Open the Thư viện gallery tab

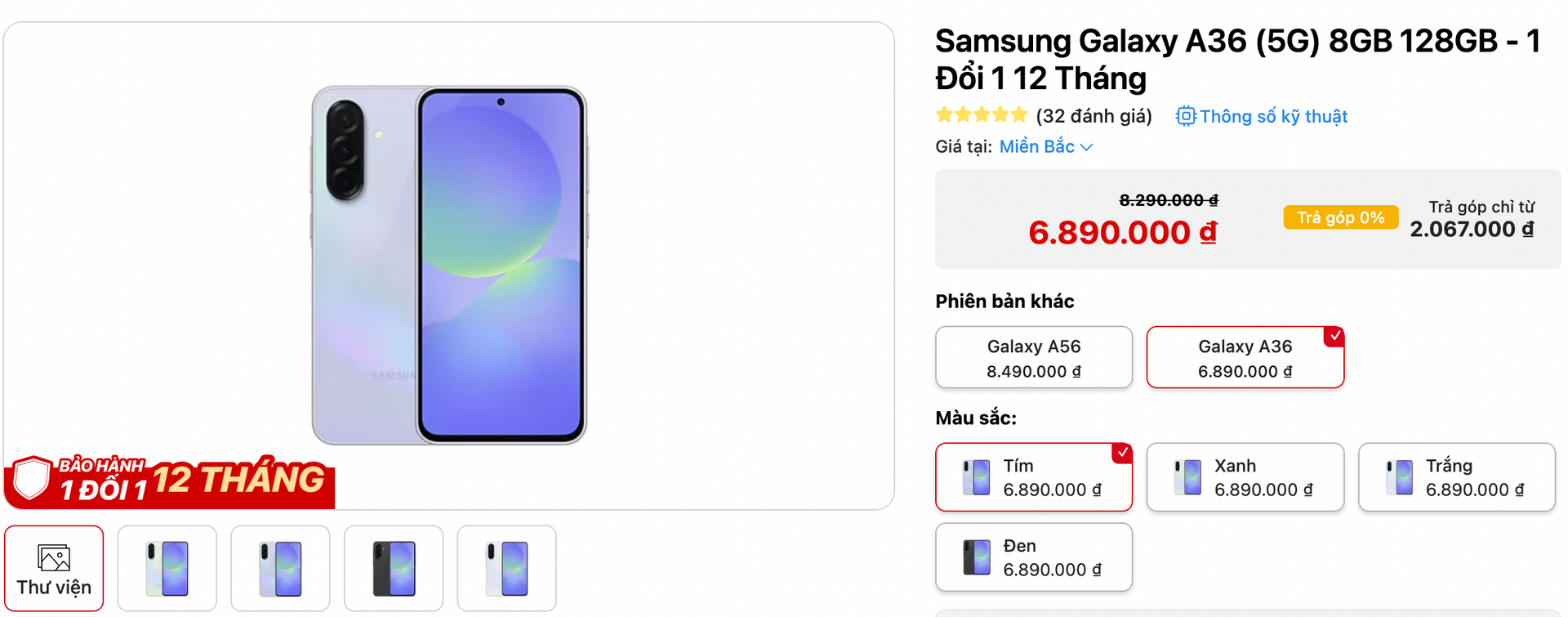coord(53,568)
